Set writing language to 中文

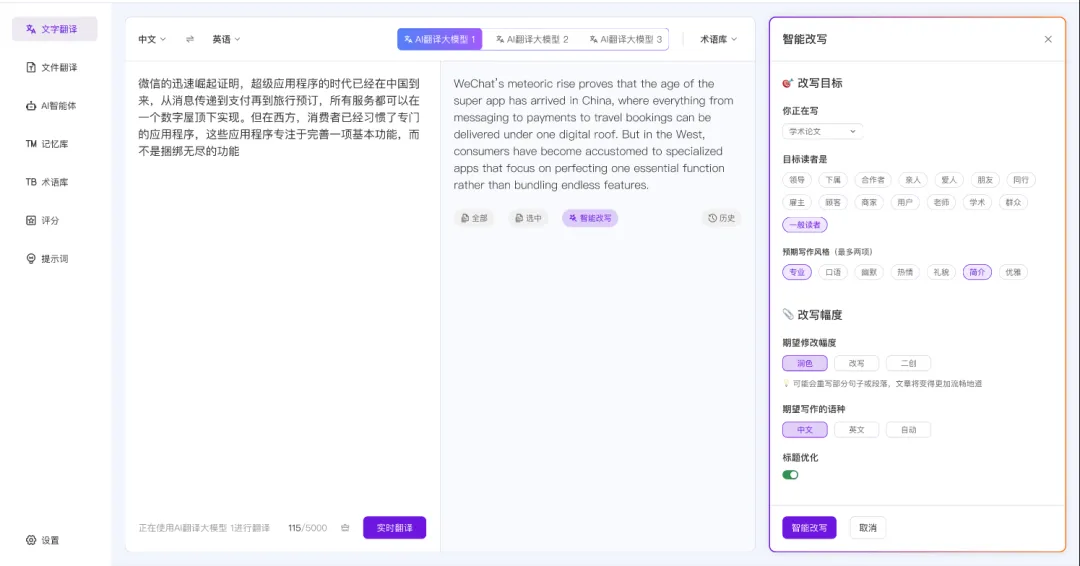pyautogui.click(x=804, y=430)
